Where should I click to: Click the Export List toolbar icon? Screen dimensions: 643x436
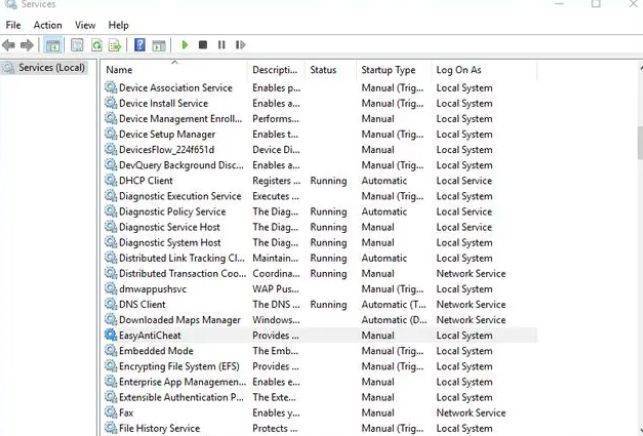click(115, 45)
